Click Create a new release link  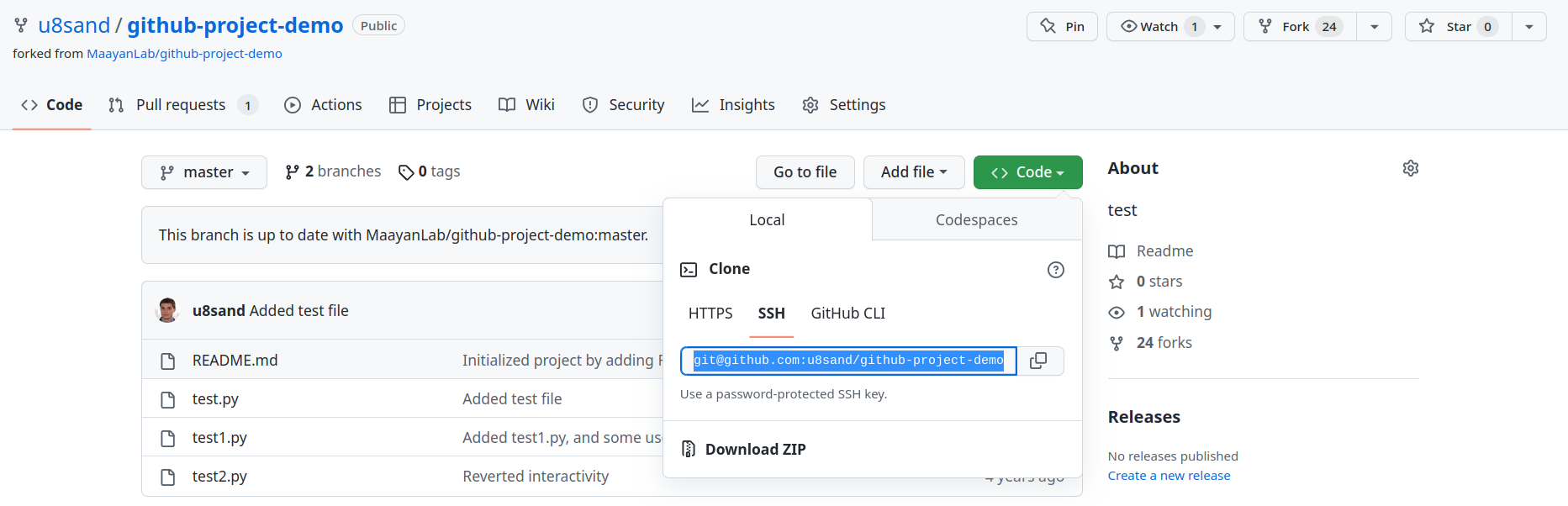1169,476
